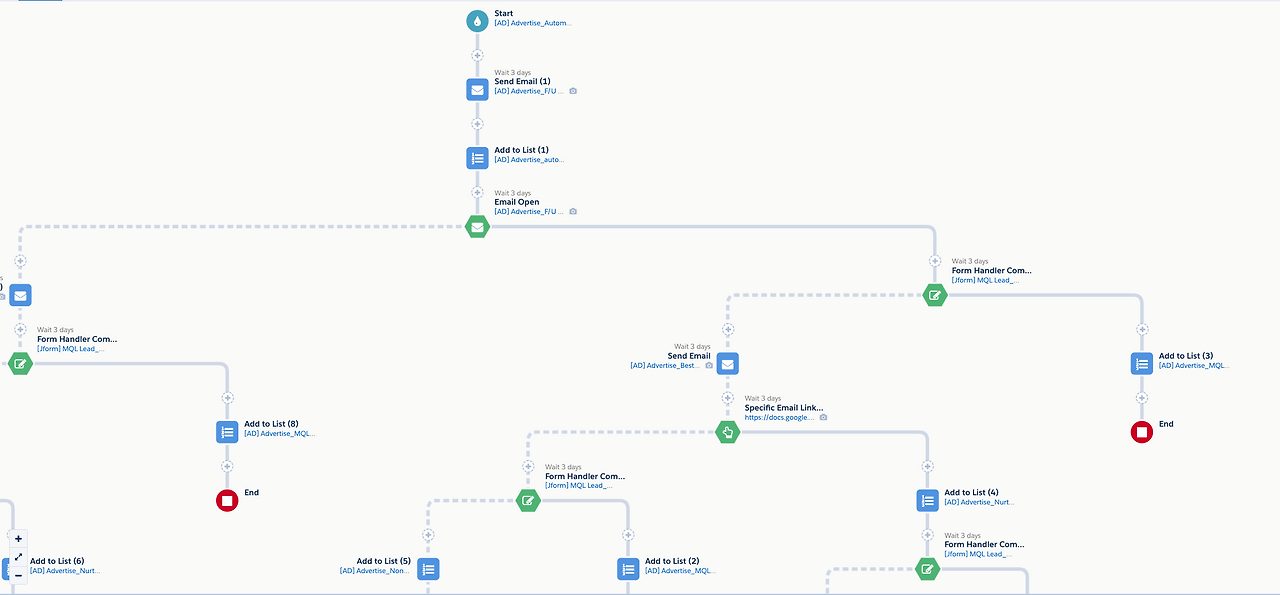The image size is (1280, 595).
Task: Click camera icon next to Advertise_Best email
Action: click(x=709, y=366)
